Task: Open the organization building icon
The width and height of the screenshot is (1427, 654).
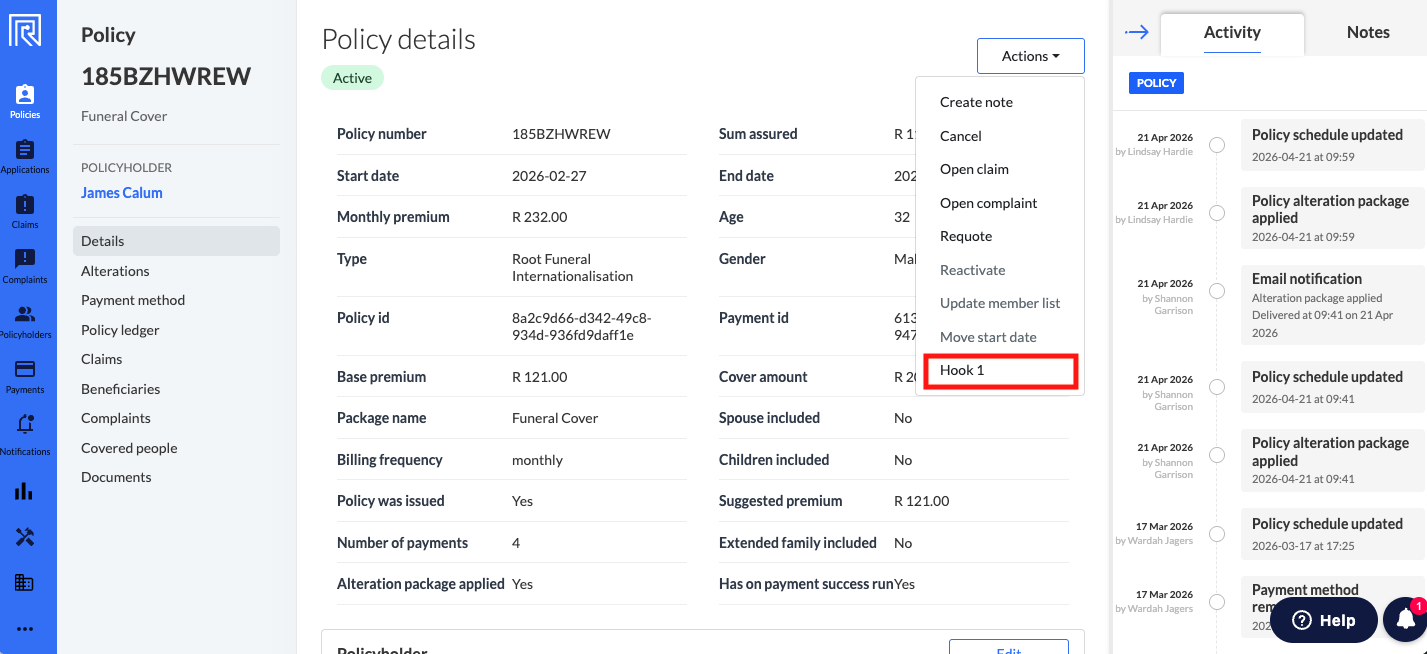Action: coord(25,583)
